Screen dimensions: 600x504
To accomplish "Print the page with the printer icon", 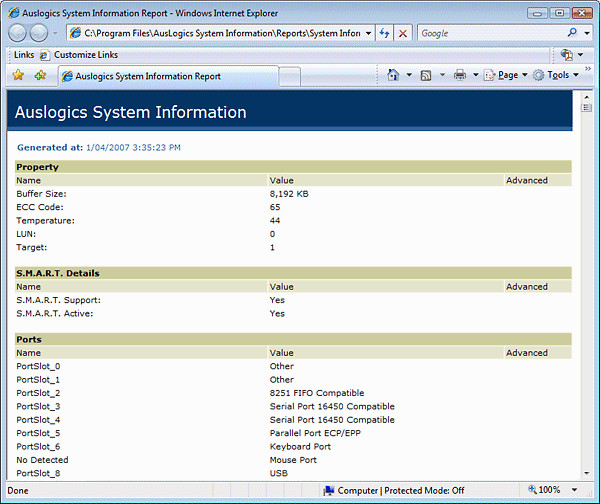I will [460, 75].
